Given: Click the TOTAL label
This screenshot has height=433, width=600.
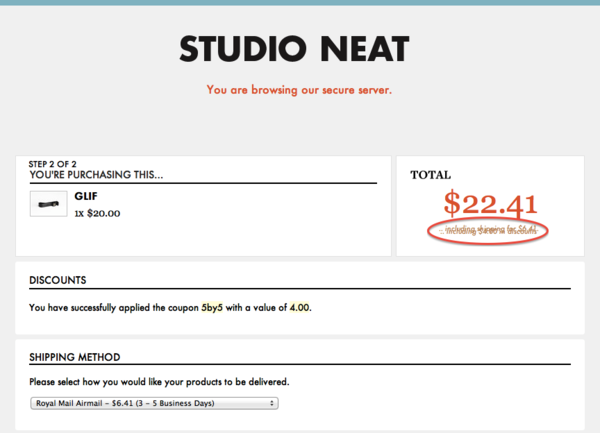Looking at the screenshot, I should [430, 175].
